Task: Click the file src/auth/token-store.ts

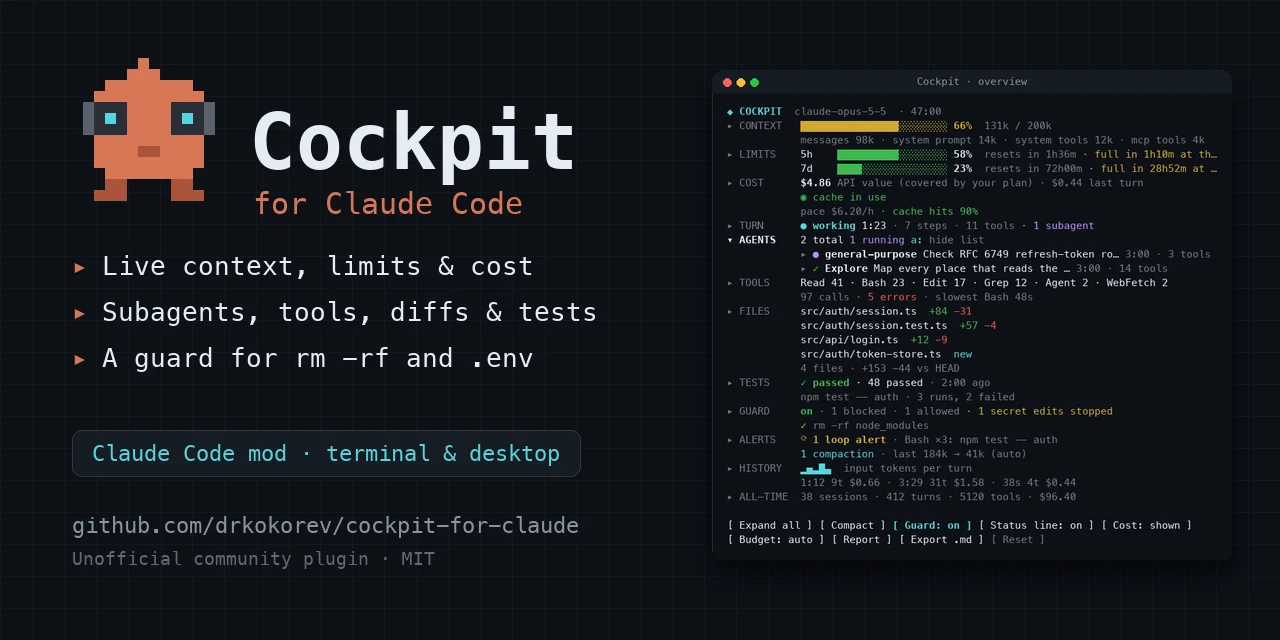Action: coord(871,354)
